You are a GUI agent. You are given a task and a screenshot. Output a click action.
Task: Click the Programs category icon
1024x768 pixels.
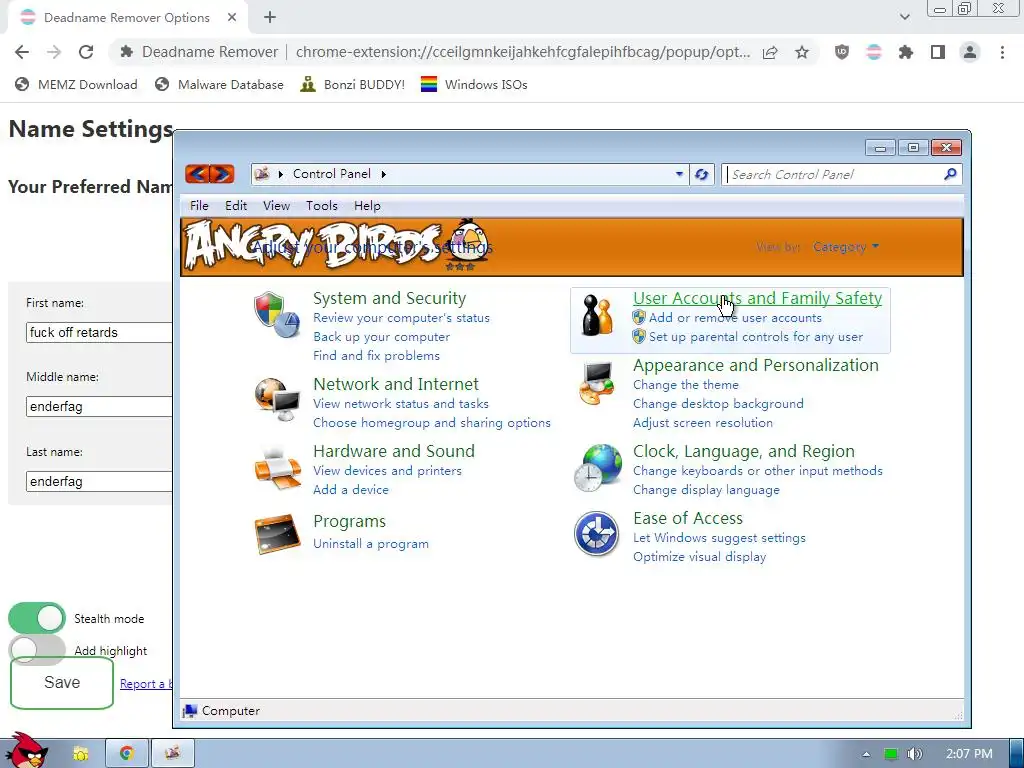[x=277, y=534]
